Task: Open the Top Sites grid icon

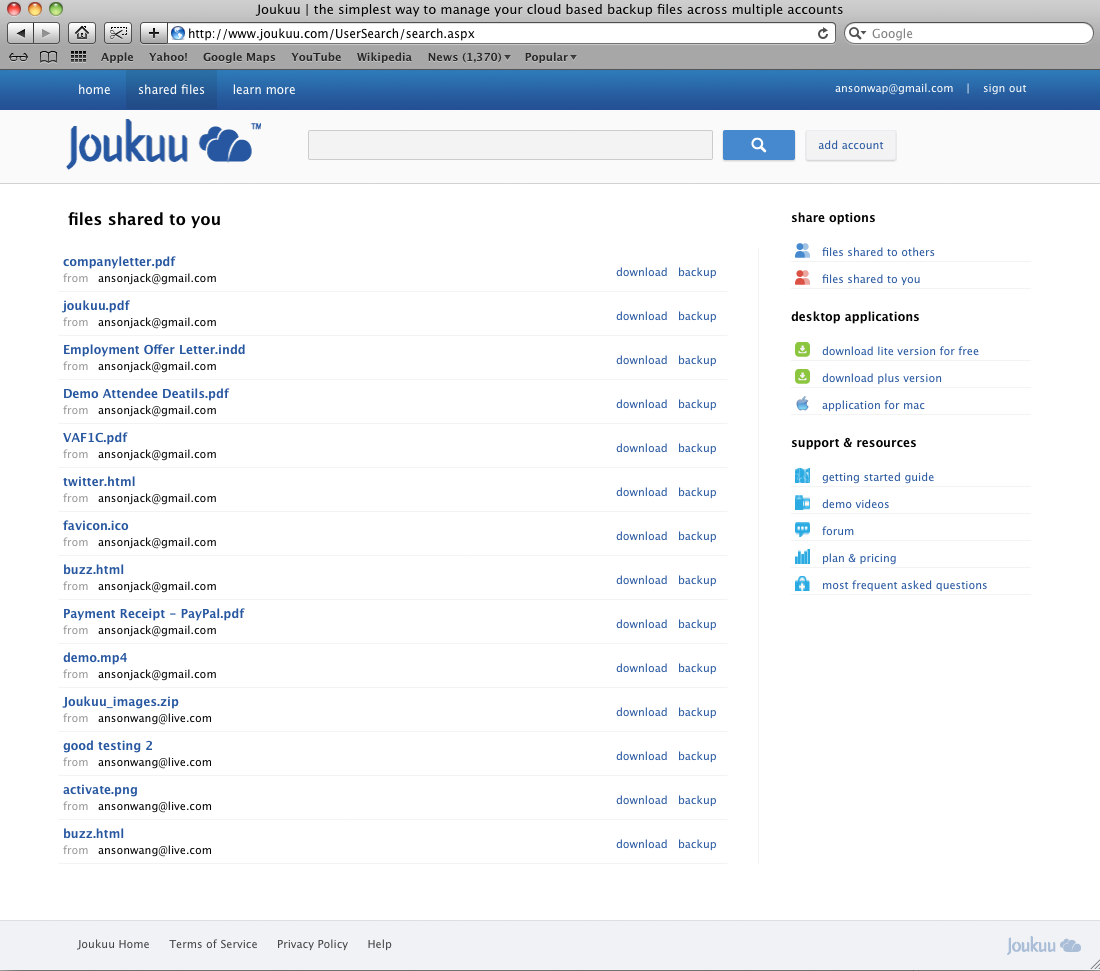Action: click(79, 57)
